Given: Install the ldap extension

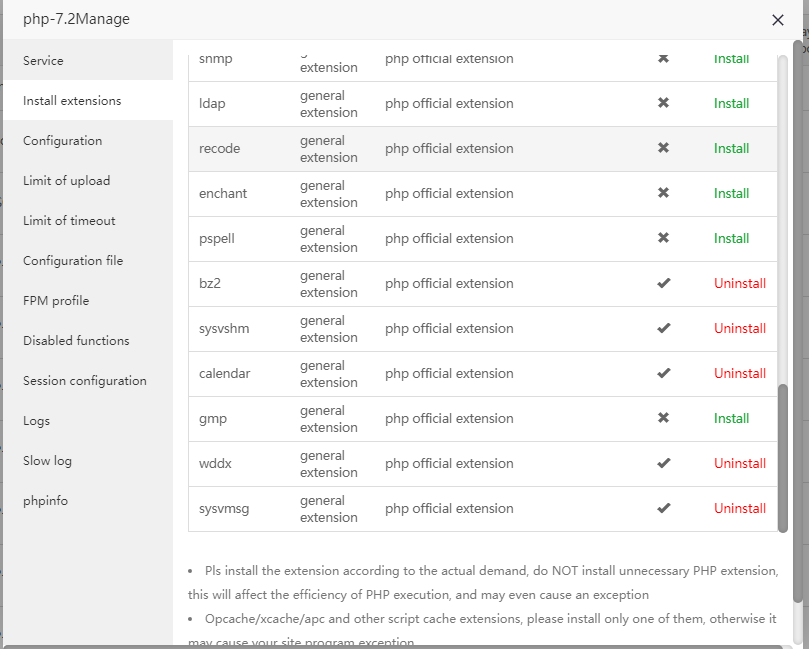Looking at the screenshot, I should tap(731, 103).
